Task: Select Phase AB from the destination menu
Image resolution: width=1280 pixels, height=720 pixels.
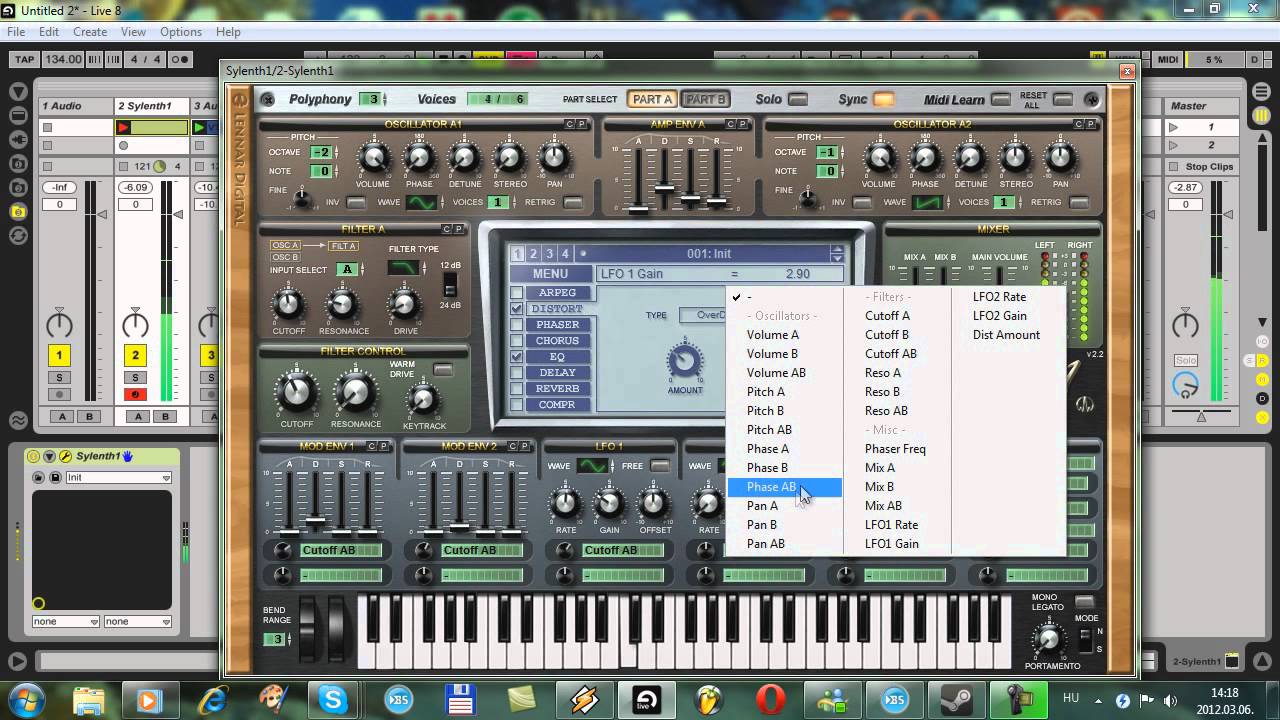Action: point(784,487)
